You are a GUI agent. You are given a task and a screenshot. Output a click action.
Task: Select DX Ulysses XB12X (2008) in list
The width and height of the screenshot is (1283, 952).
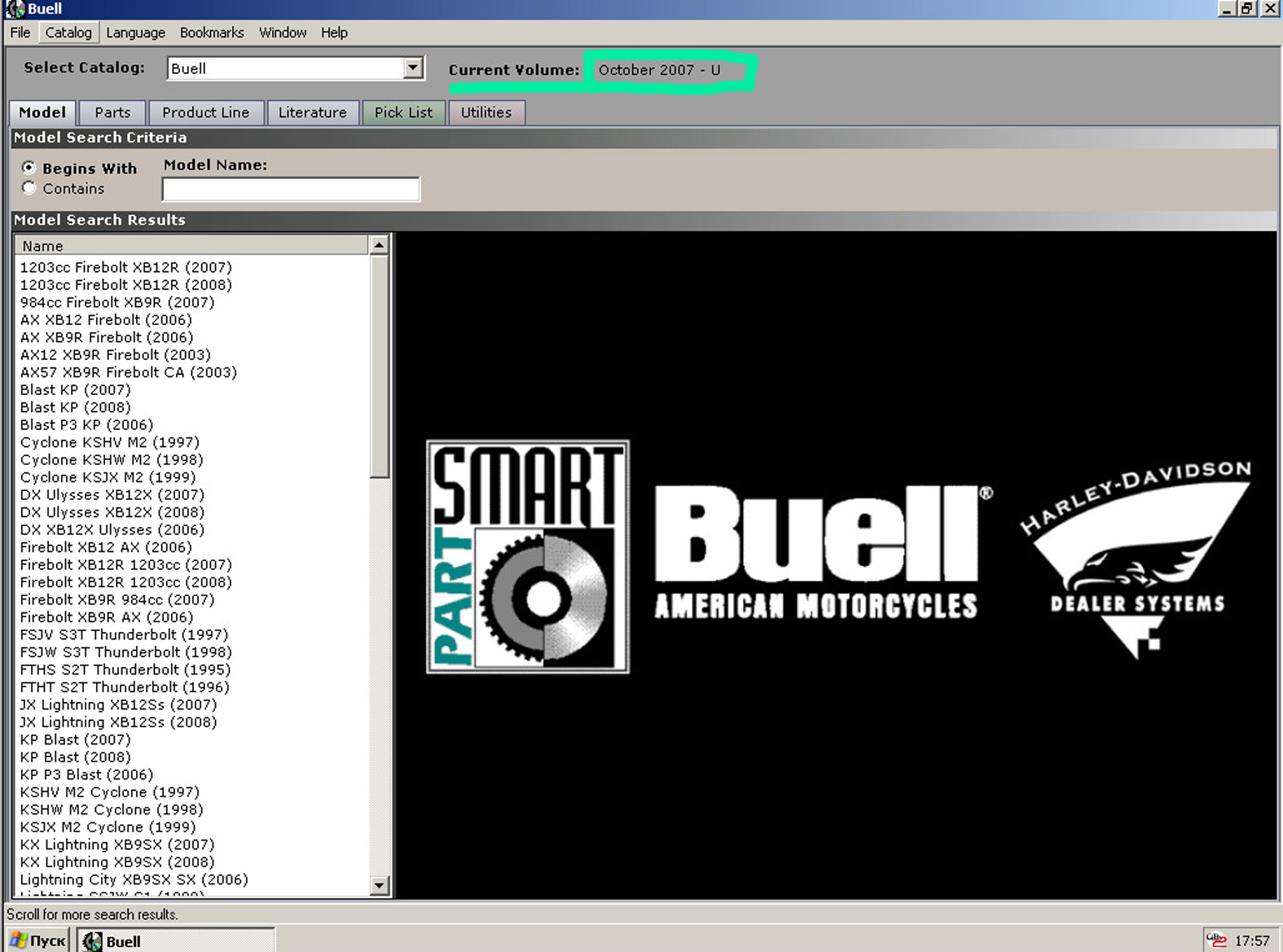tap(112, 512)
